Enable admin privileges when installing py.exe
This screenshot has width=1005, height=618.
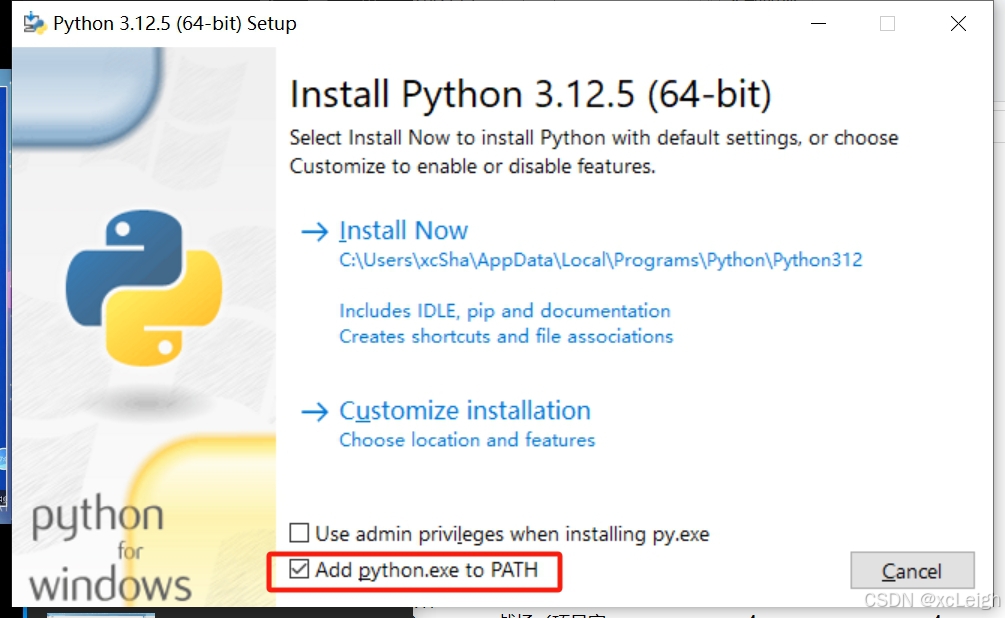(x=299, y=533)
